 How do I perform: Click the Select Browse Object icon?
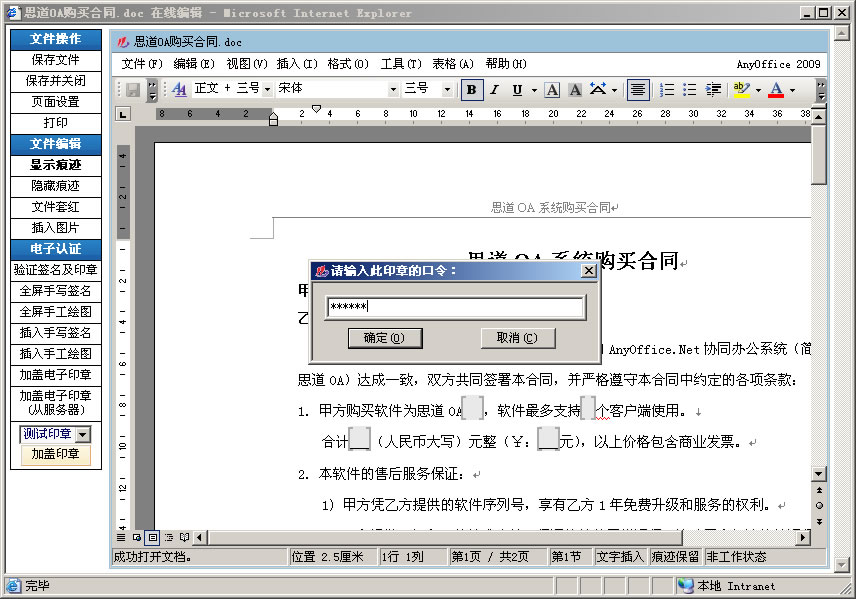tap(819, 506)
